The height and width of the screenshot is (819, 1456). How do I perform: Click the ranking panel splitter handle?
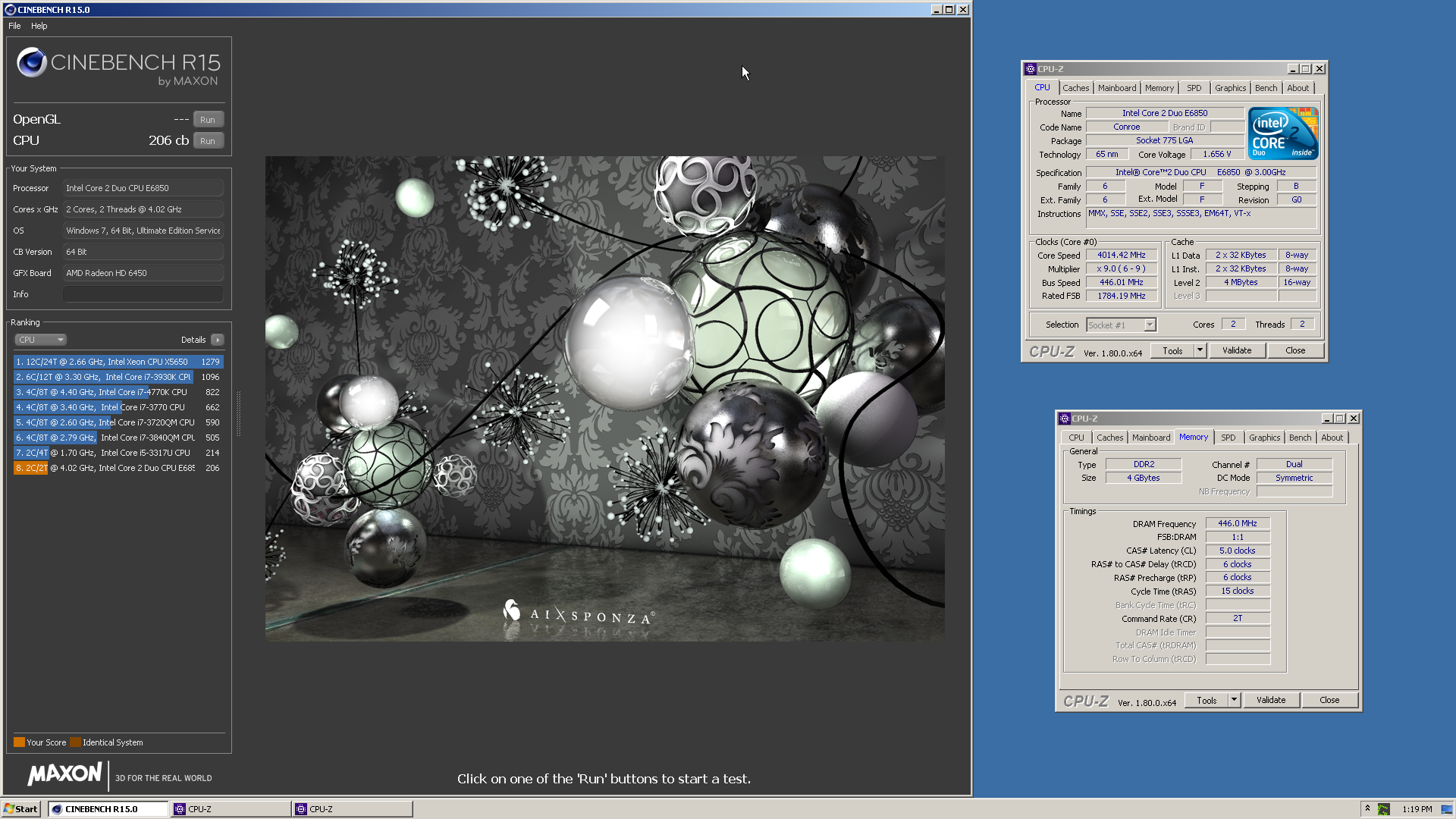[238, 413]
